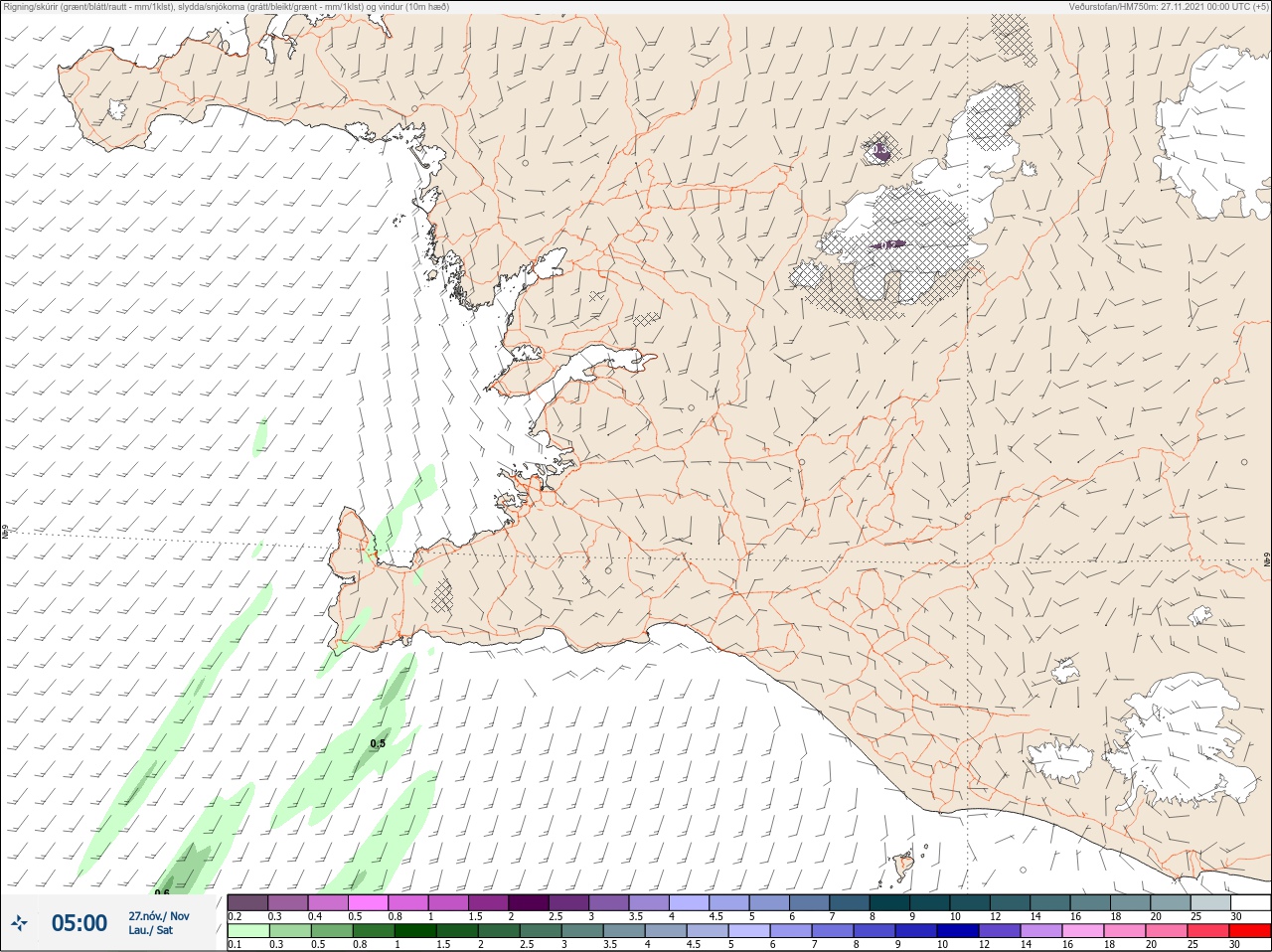Click the date text '27.nóv./ Nov'
This screenshot has width=1272, height=952.
pyautogui.click(x=159, y=916)
